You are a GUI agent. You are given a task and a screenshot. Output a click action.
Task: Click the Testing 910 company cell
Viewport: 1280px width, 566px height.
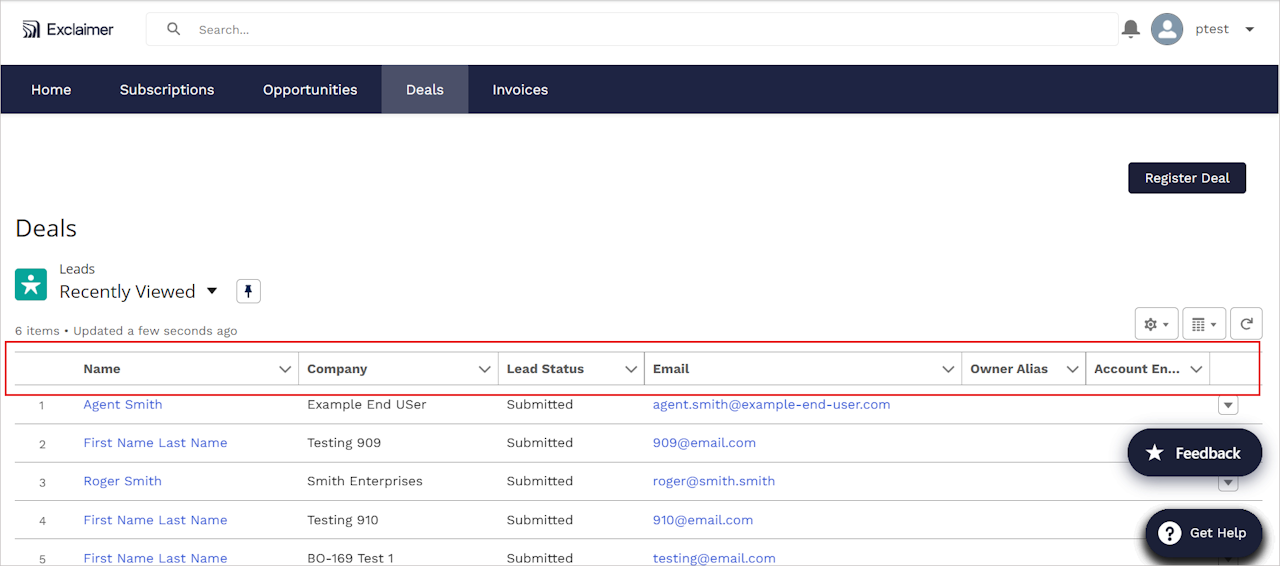click(x=343, y=520)
